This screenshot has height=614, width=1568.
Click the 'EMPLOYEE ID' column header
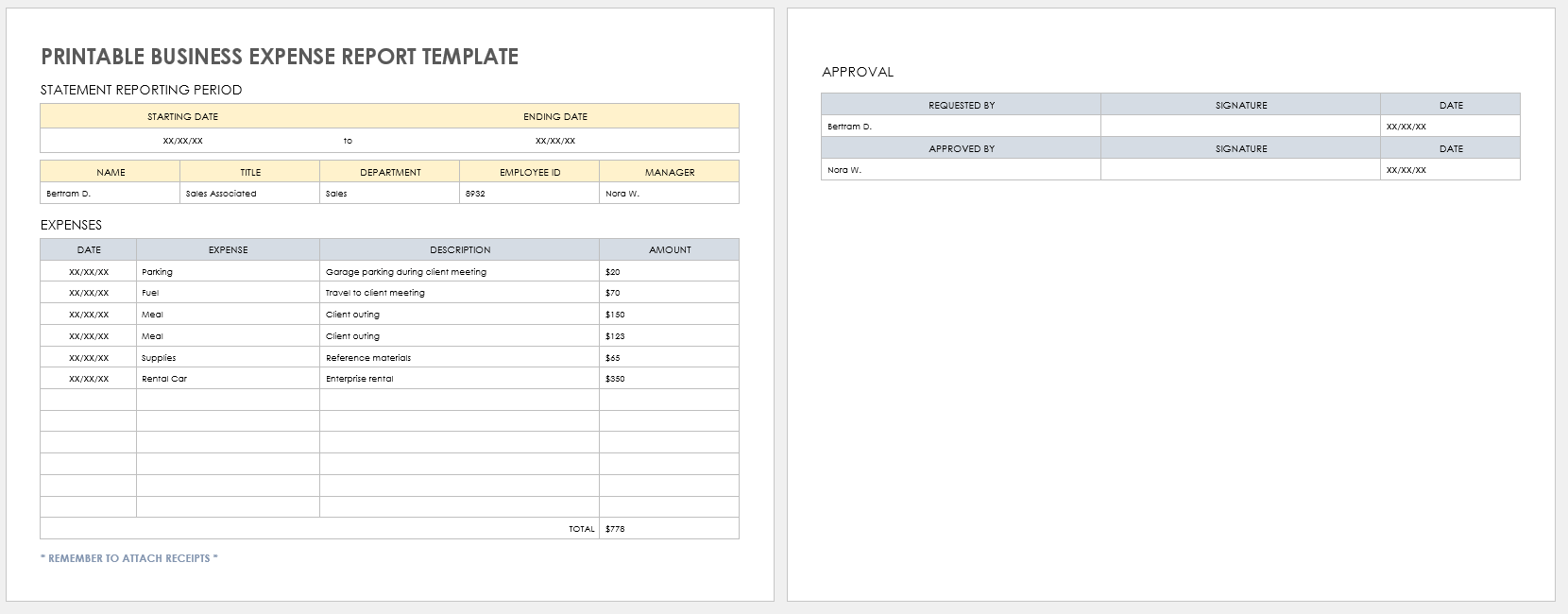coord(530,172)
